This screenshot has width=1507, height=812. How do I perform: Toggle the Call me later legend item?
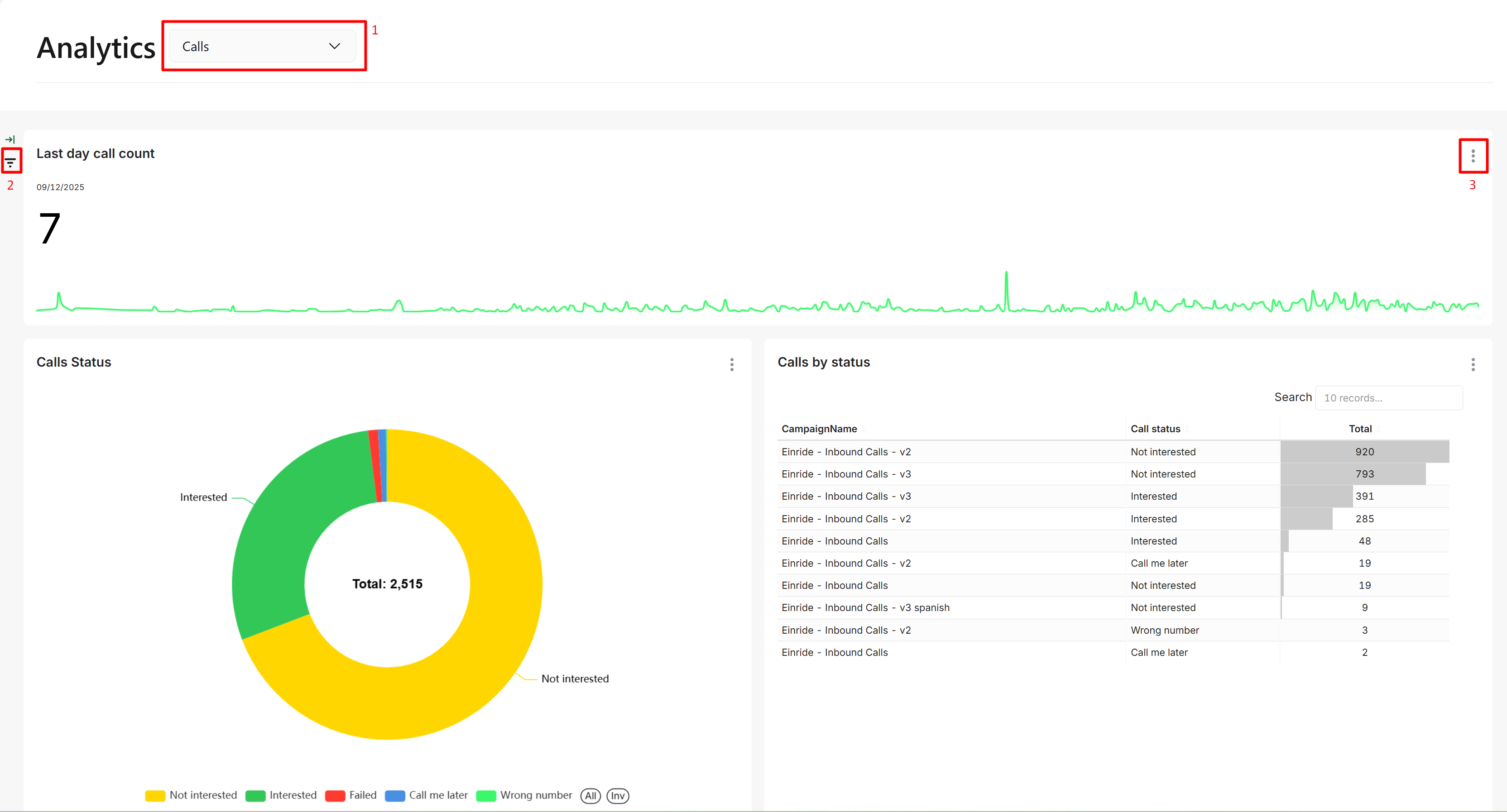tap(396, 796)
